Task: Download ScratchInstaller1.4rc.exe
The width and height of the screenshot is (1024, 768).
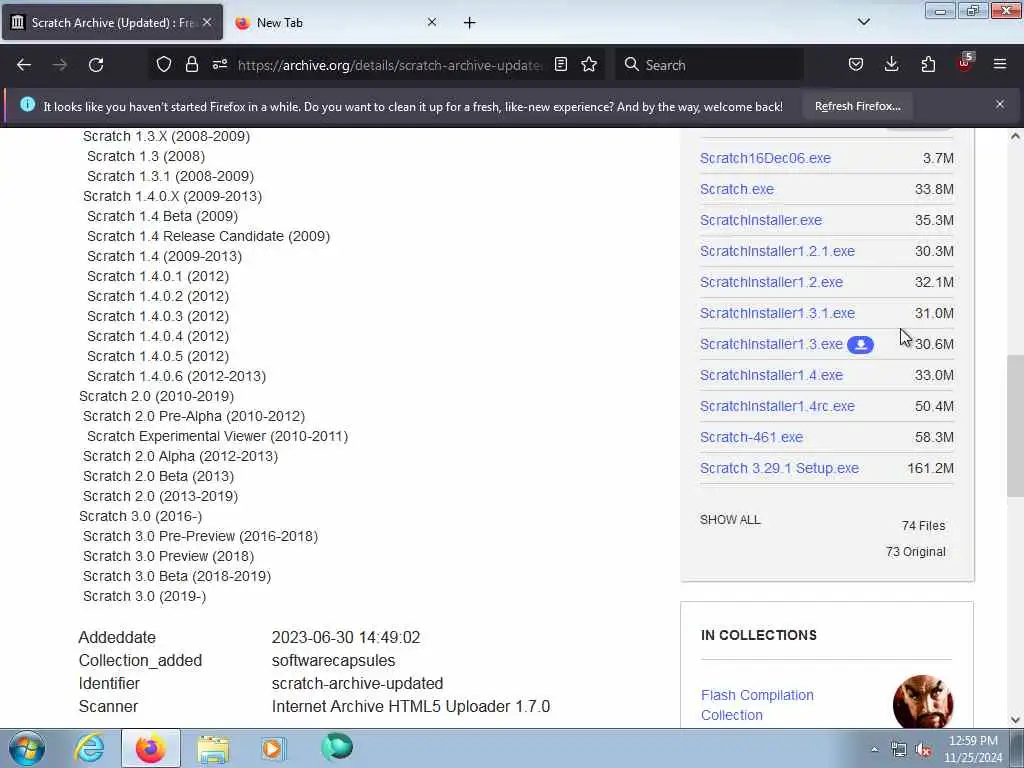Action: coord(777,406)
